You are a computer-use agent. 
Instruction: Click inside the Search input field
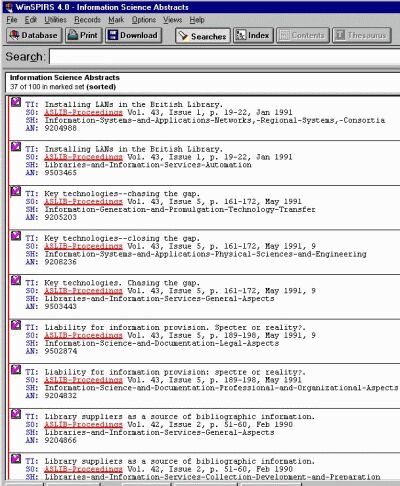tap(225, 56)
